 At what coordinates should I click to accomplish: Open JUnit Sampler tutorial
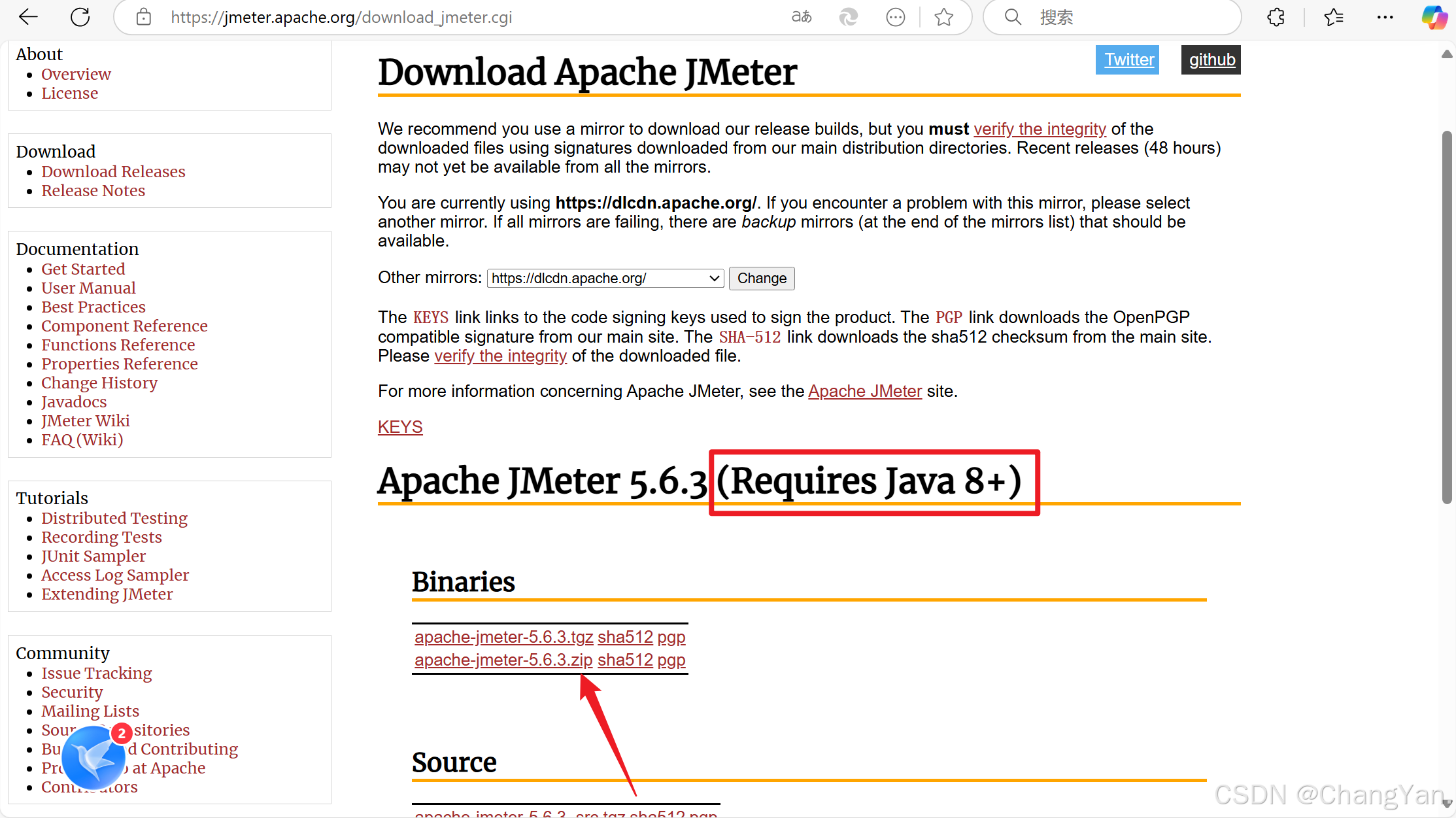coord(93,556)
